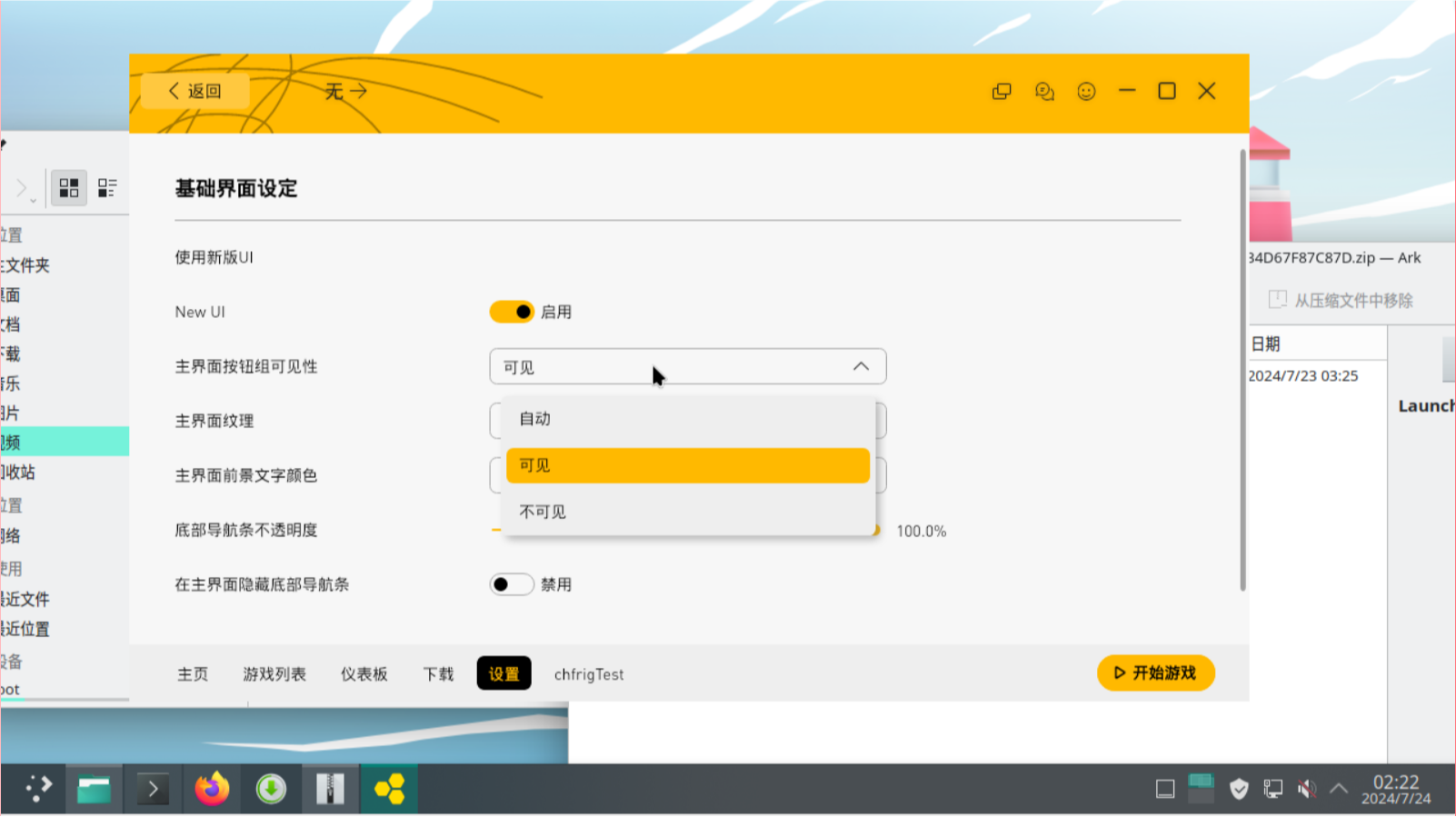Go back using the 返回 button

(195, 91)
